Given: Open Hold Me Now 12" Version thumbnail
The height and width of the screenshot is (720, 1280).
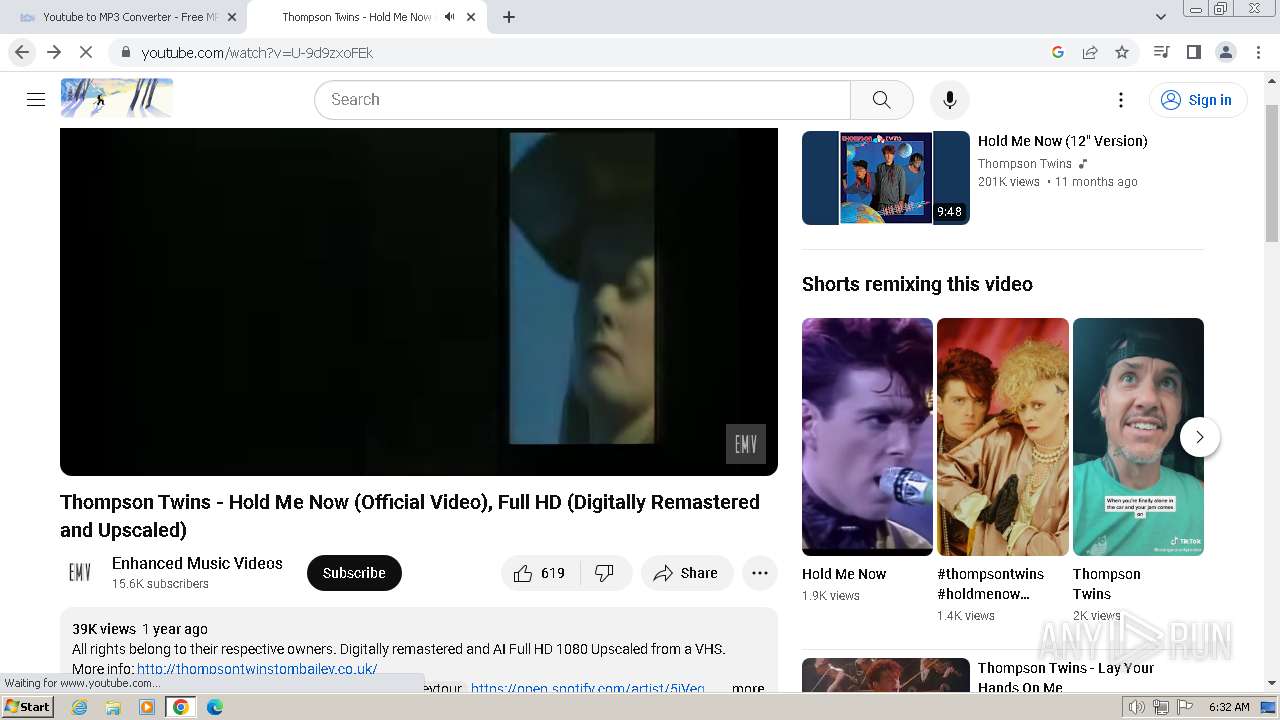Looking at the screenshot, I should pyautogui.click(x=886, y=178).
